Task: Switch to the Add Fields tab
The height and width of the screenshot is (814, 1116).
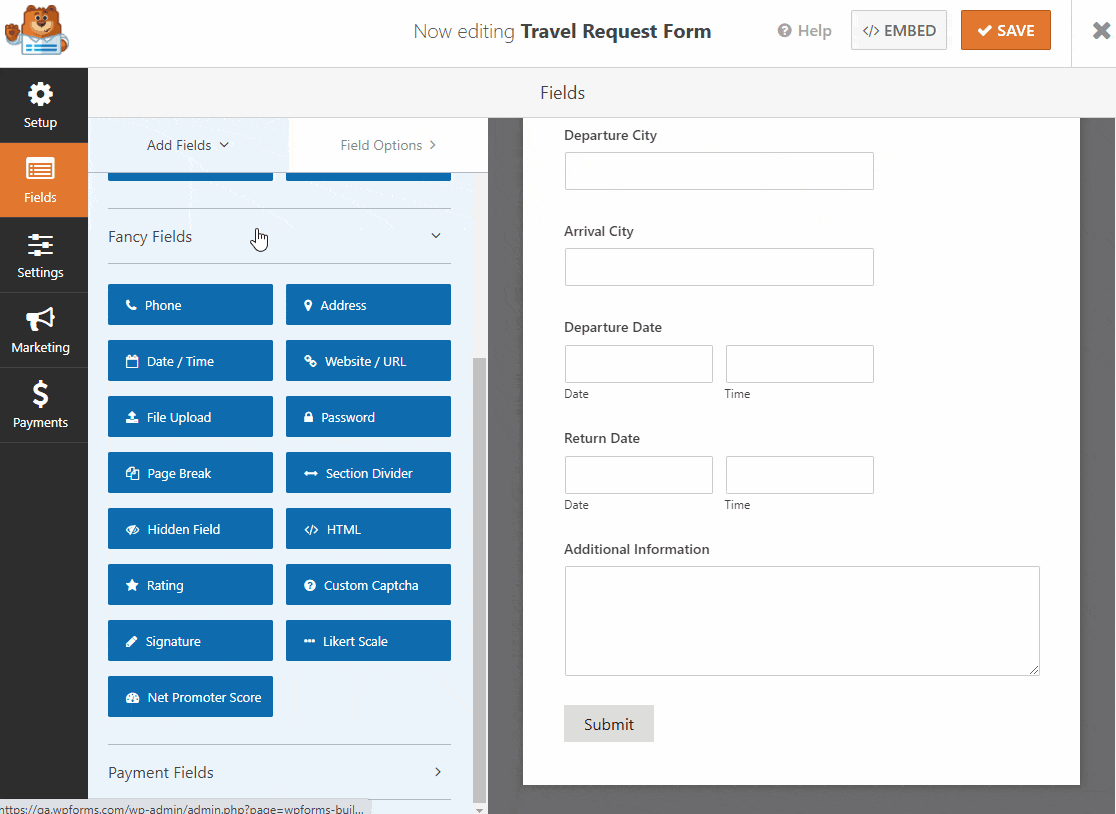Action: click(188, 145)
